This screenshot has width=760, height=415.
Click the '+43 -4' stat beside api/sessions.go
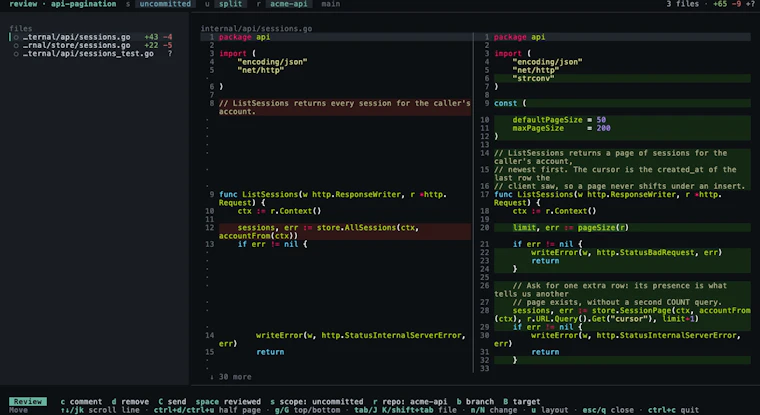[x=158, y=37]
